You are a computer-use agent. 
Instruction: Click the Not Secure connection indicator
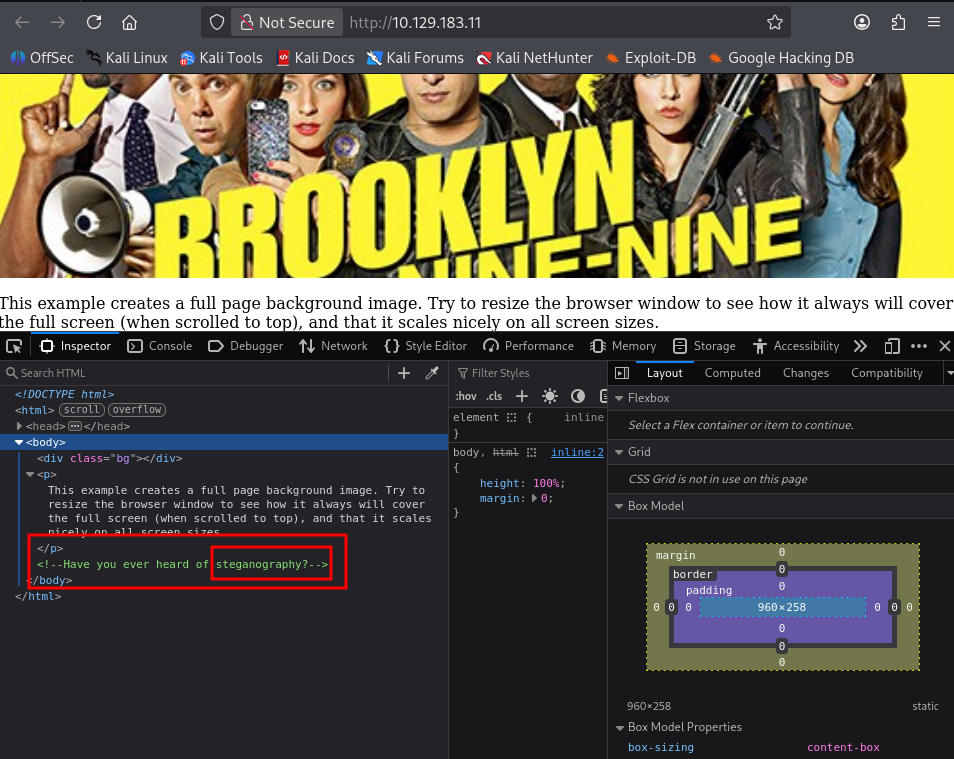[287, 23]
